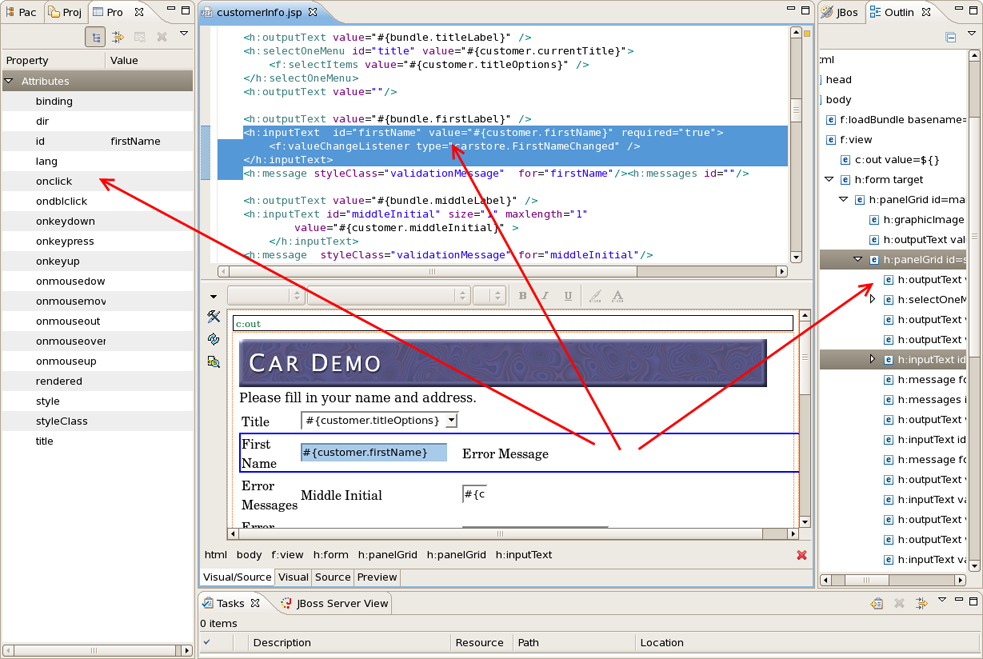983x659 pixels.
Task: Expand the h:selectOneMenu outline node
Action: [x=872, y=300]
